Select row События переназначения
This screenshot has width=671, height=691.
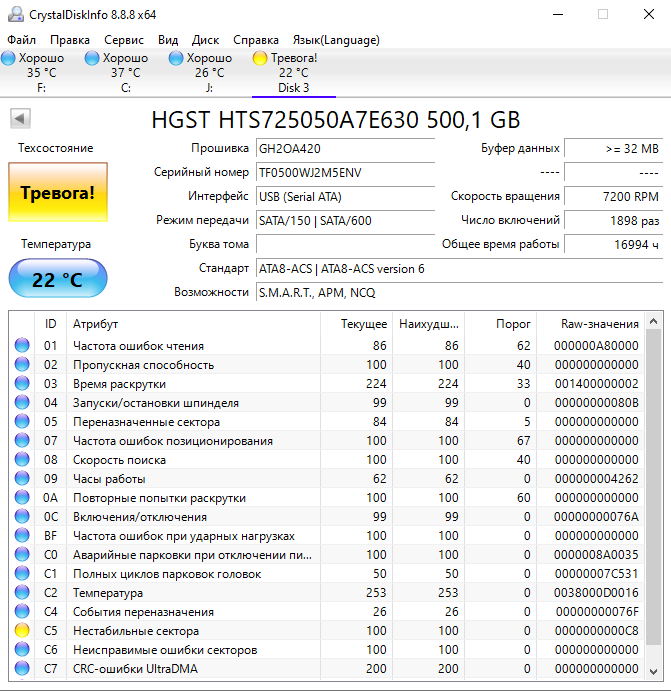326,612
